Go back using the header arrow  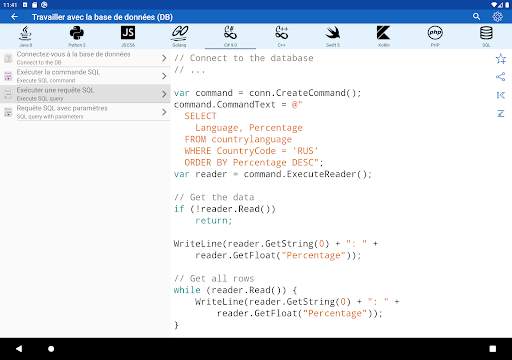coord(14,17)
